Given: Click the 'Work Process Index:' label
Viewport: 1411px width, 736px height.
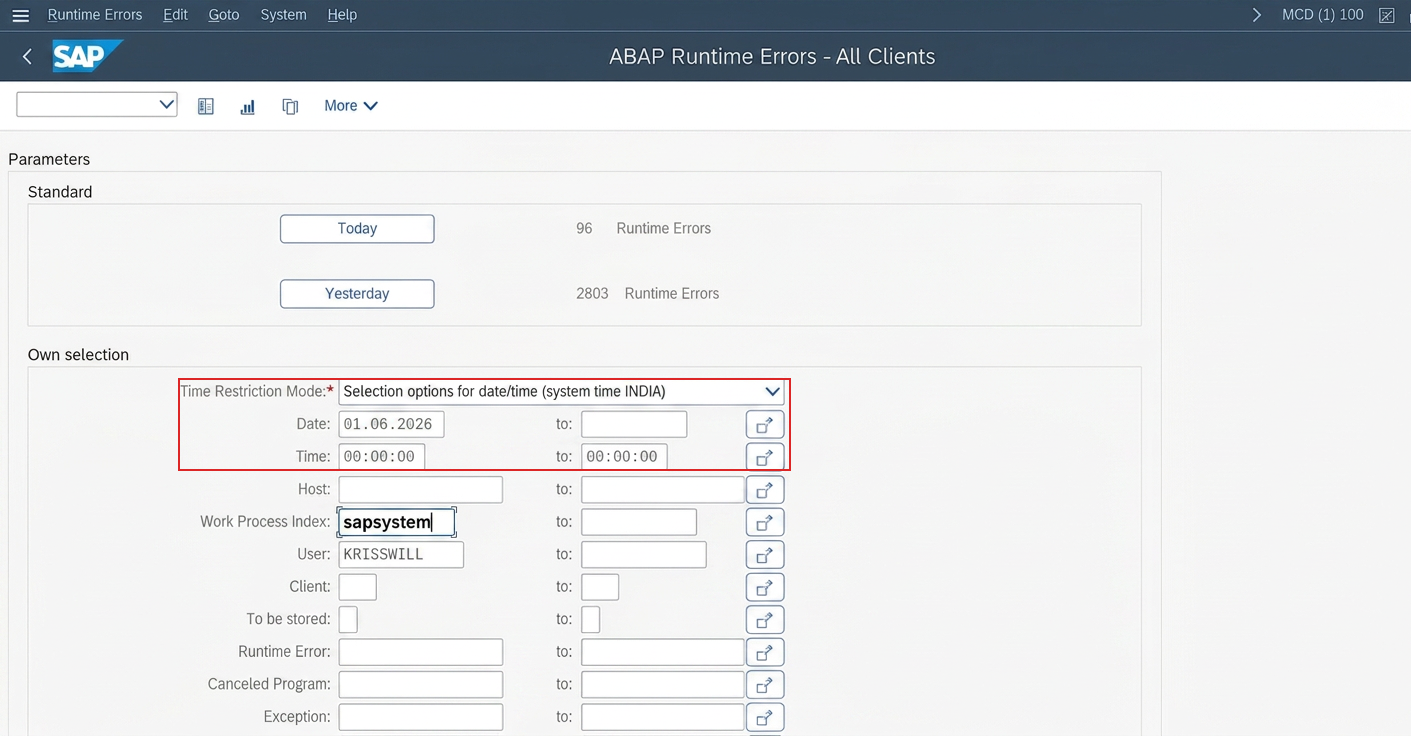Looking at the screenshot, I should tap(265, 522).
